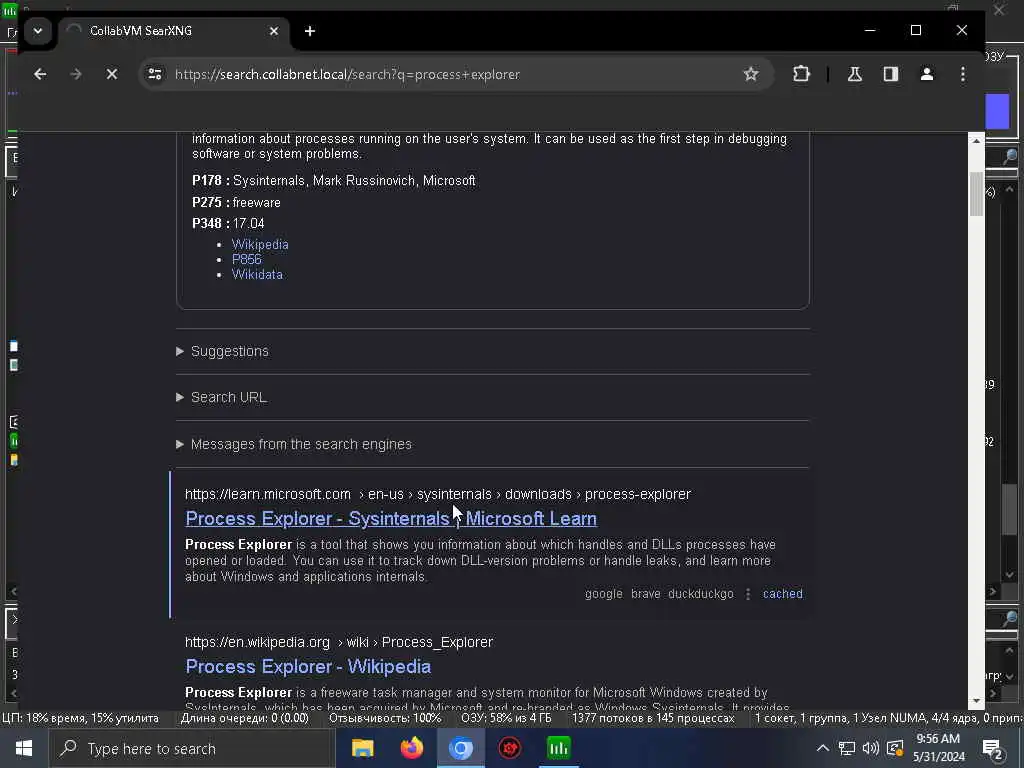Stop loading the page
1024x768 pixels.
click(112, 74)
